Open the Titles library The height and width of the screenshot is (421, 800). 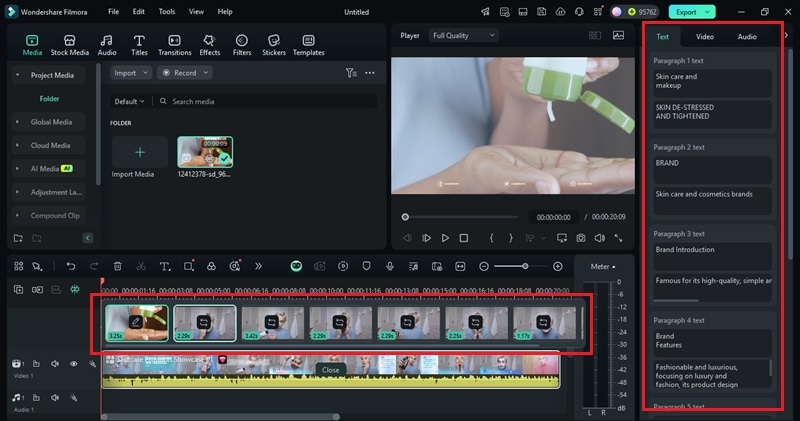coord(139,45)
